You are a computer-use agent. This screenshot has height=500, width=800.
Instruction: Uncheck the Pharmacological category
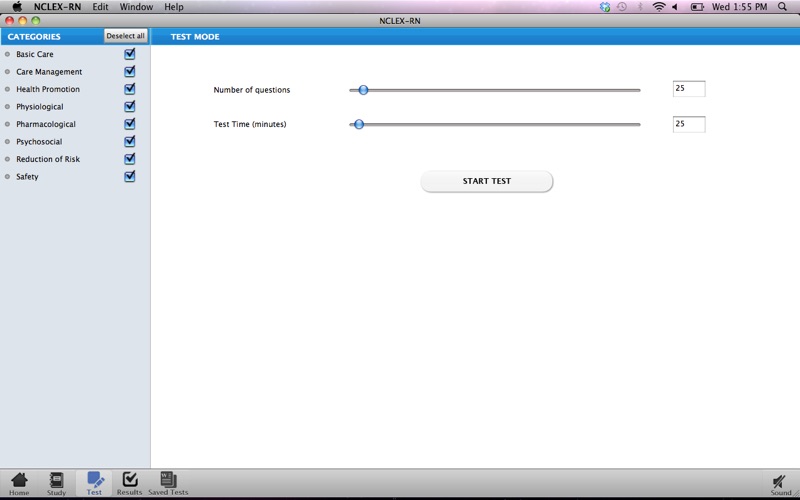pyautogui.click(x=130, y=123)
